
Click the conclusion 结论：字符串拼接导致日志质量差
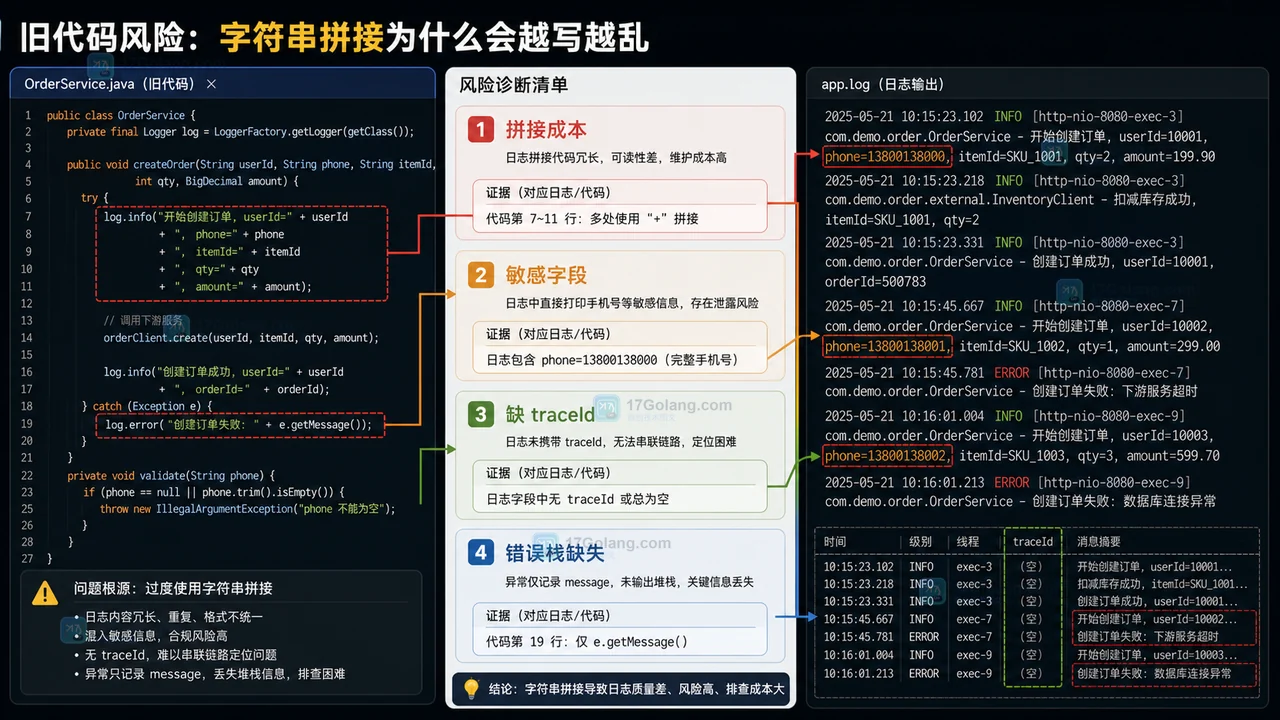(637, 689)
